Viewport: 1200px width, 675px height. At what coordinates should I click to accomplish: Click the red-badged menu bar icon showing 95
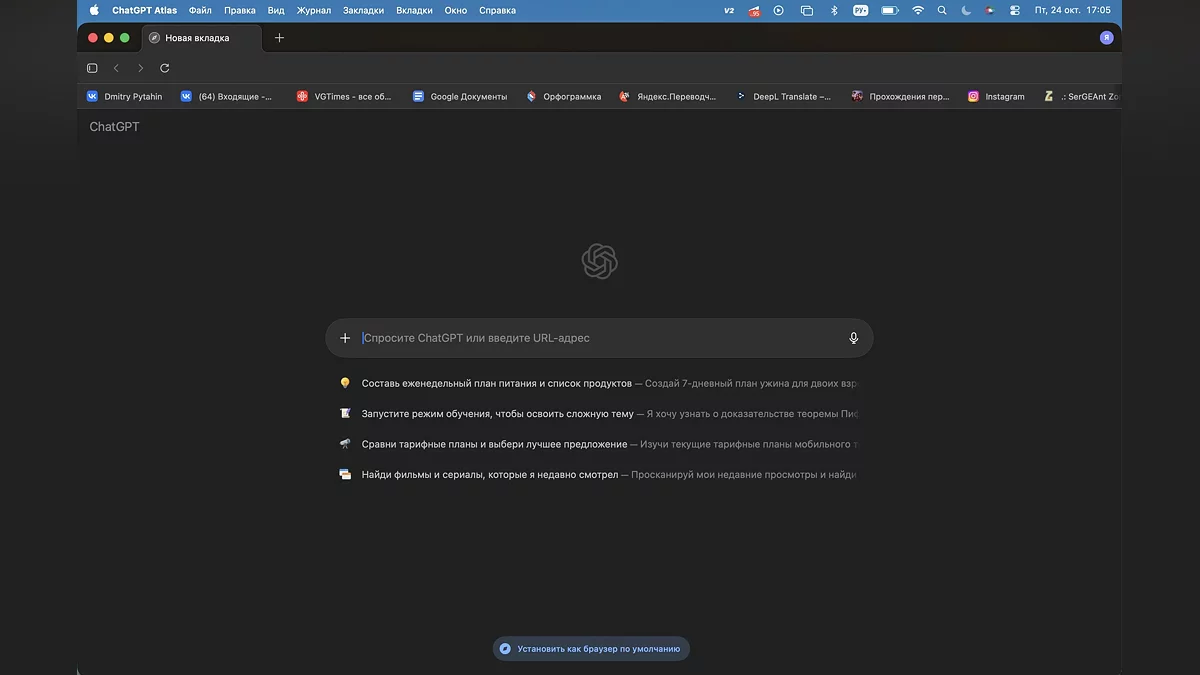(x=755, y=10)
